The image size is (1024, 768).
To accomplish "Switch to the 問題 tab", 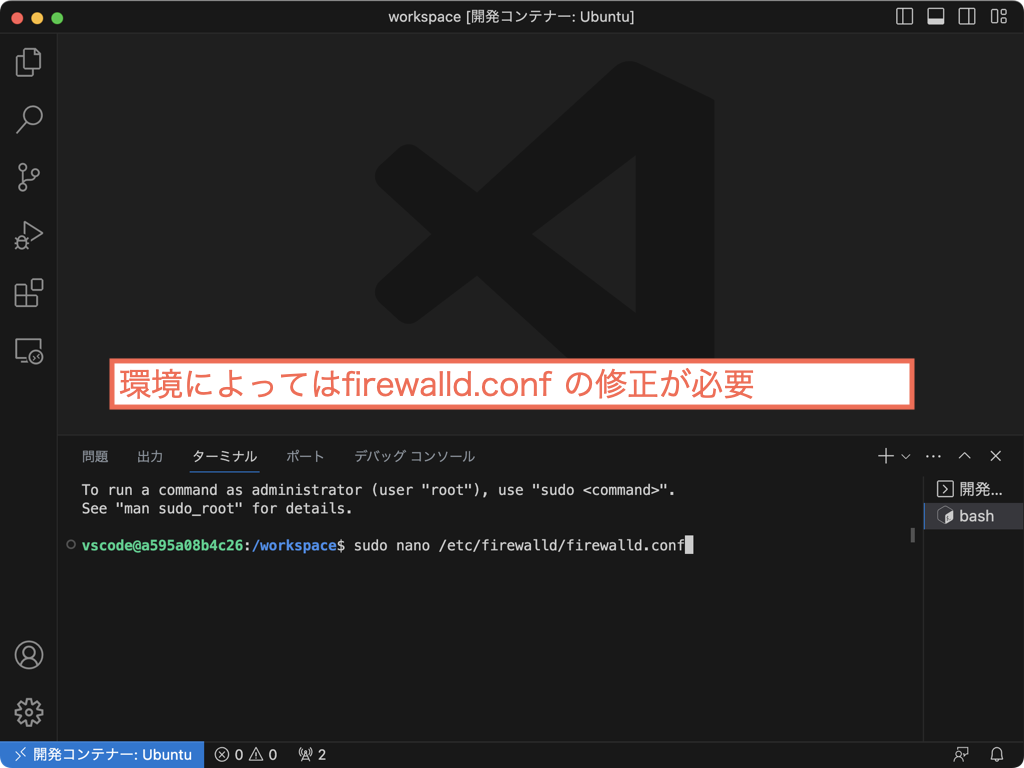I will click(95, 456).
